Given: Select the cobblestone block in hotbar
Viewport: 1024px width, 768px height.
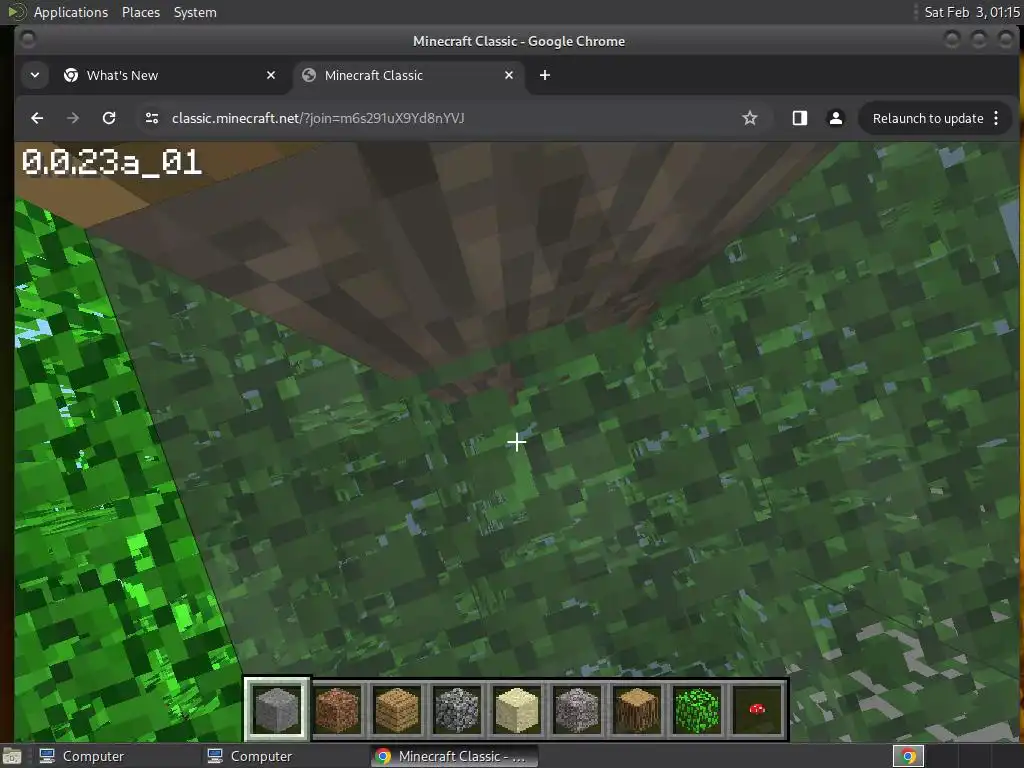Looking at the screenshot, I should coord(457,709).
